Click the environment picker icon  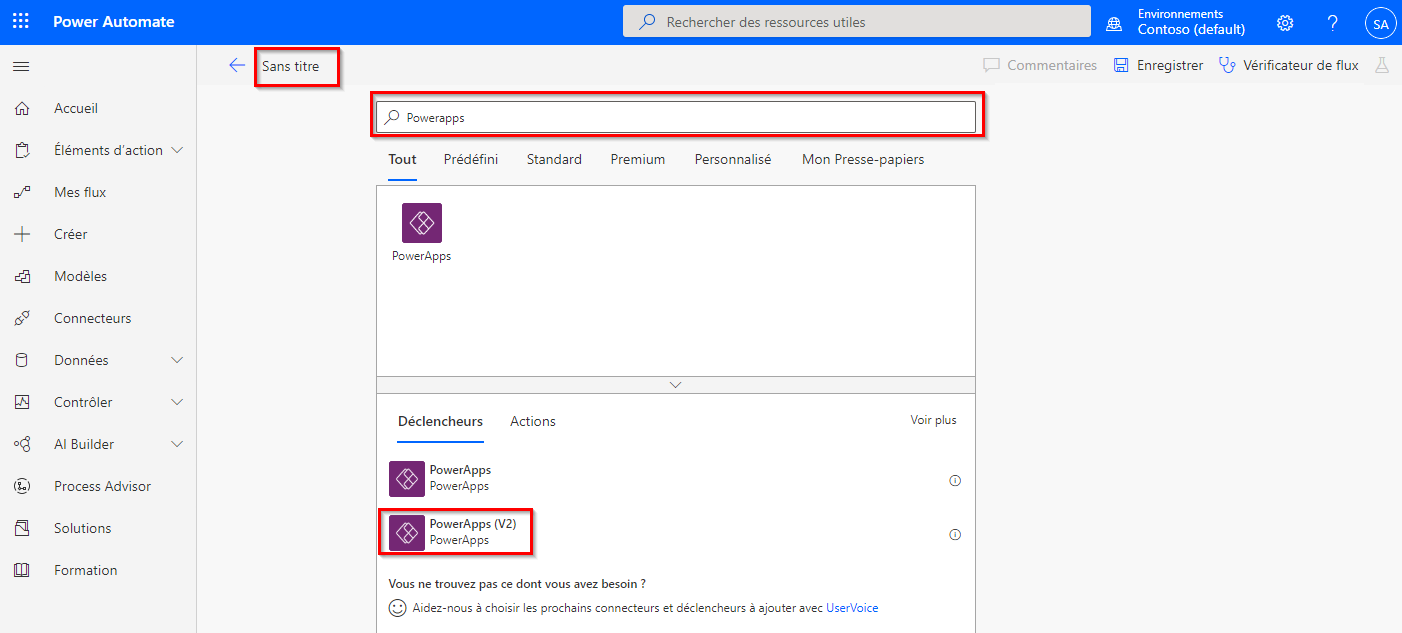click(x=1114, y=23)
